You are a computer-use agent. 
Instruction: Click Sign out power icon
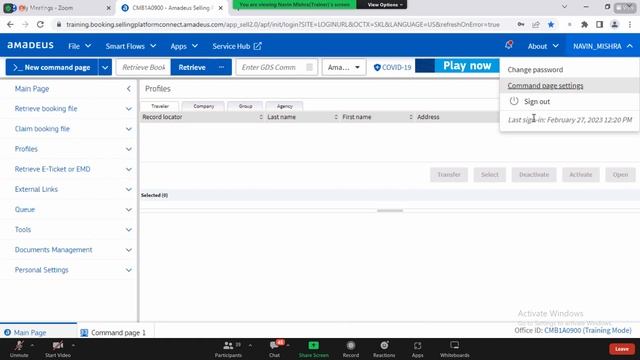click(514, 101)
